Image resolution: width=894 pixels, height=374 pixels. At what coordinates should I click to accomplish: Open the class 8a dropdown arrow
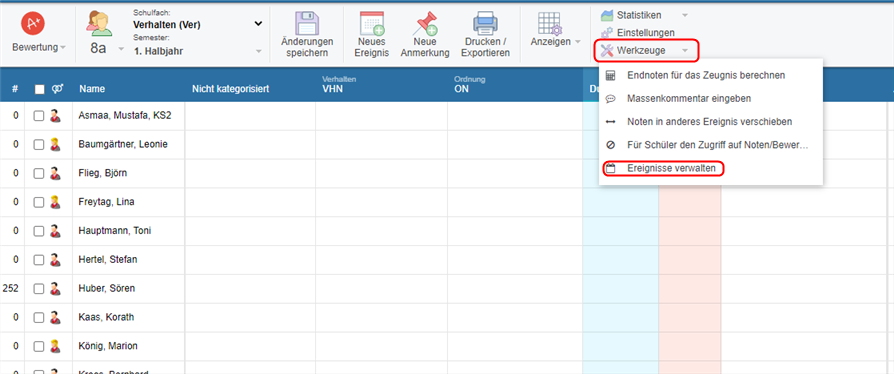[x=121, y=49]
